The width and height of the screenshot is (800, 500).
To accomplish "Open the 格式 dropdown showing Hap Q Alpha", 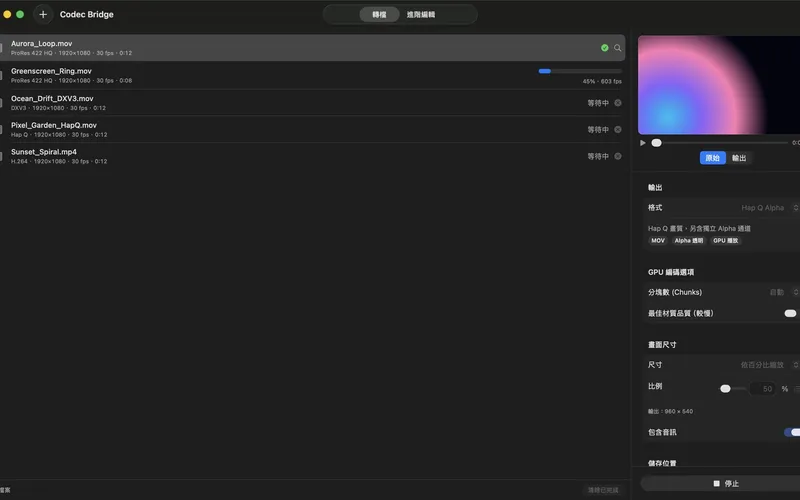I will [x=769, y=208].
